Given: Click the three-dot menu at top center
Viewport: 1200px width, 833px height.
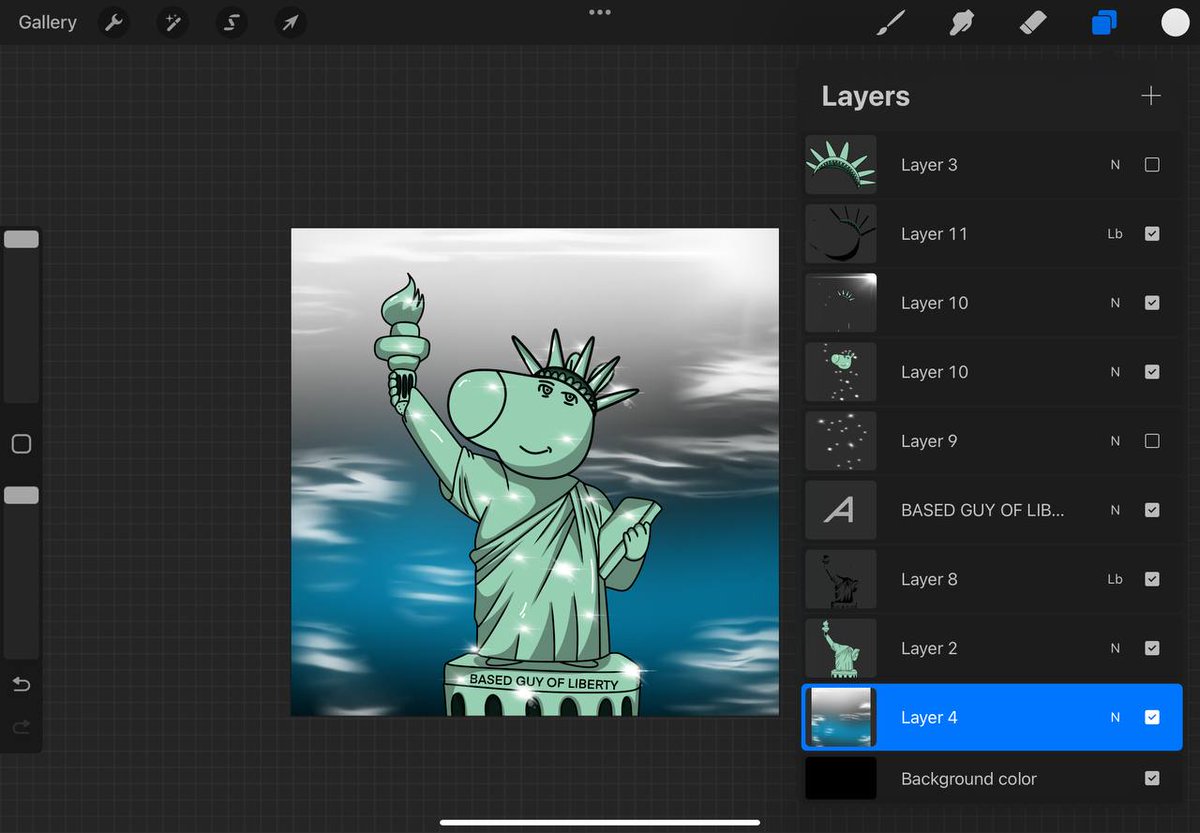Looking at the screenshot, I should tap(600, 12).
